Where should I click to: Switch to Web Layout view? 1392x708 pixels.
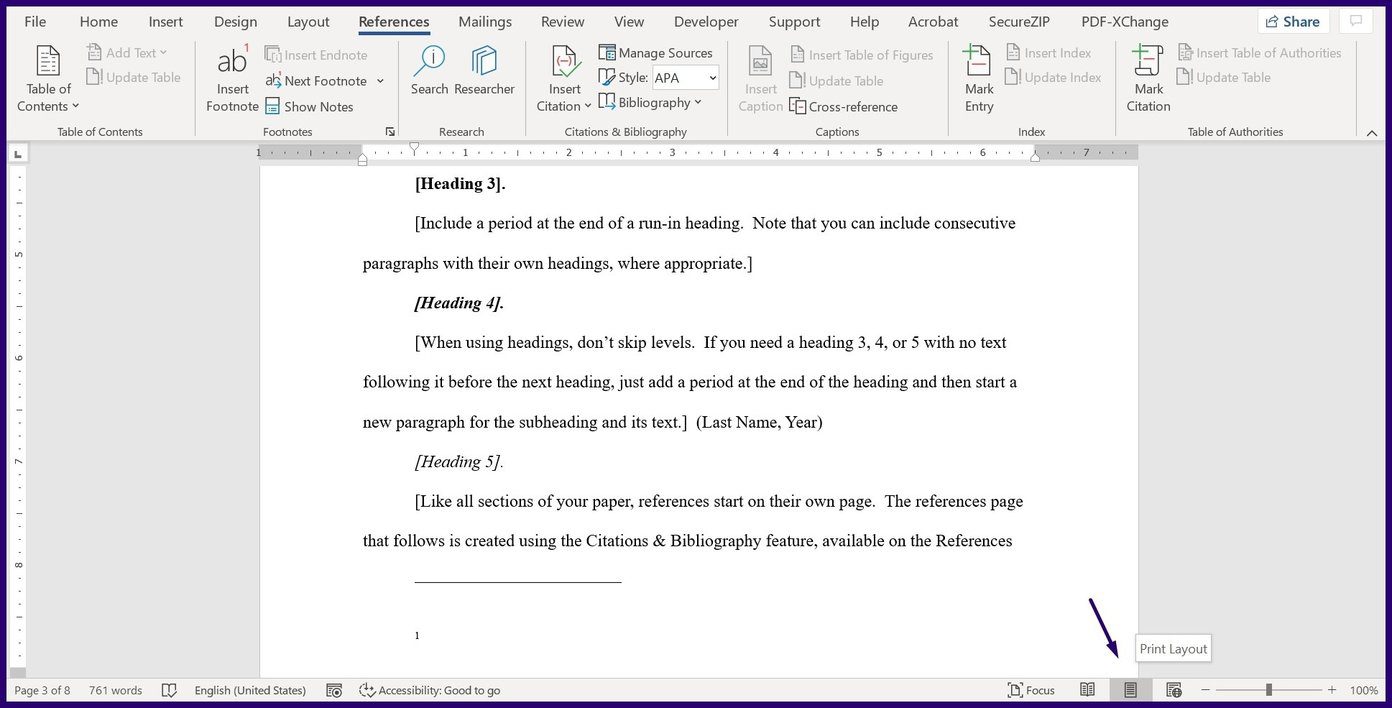pyautogui.click(x=1174, y=690)
